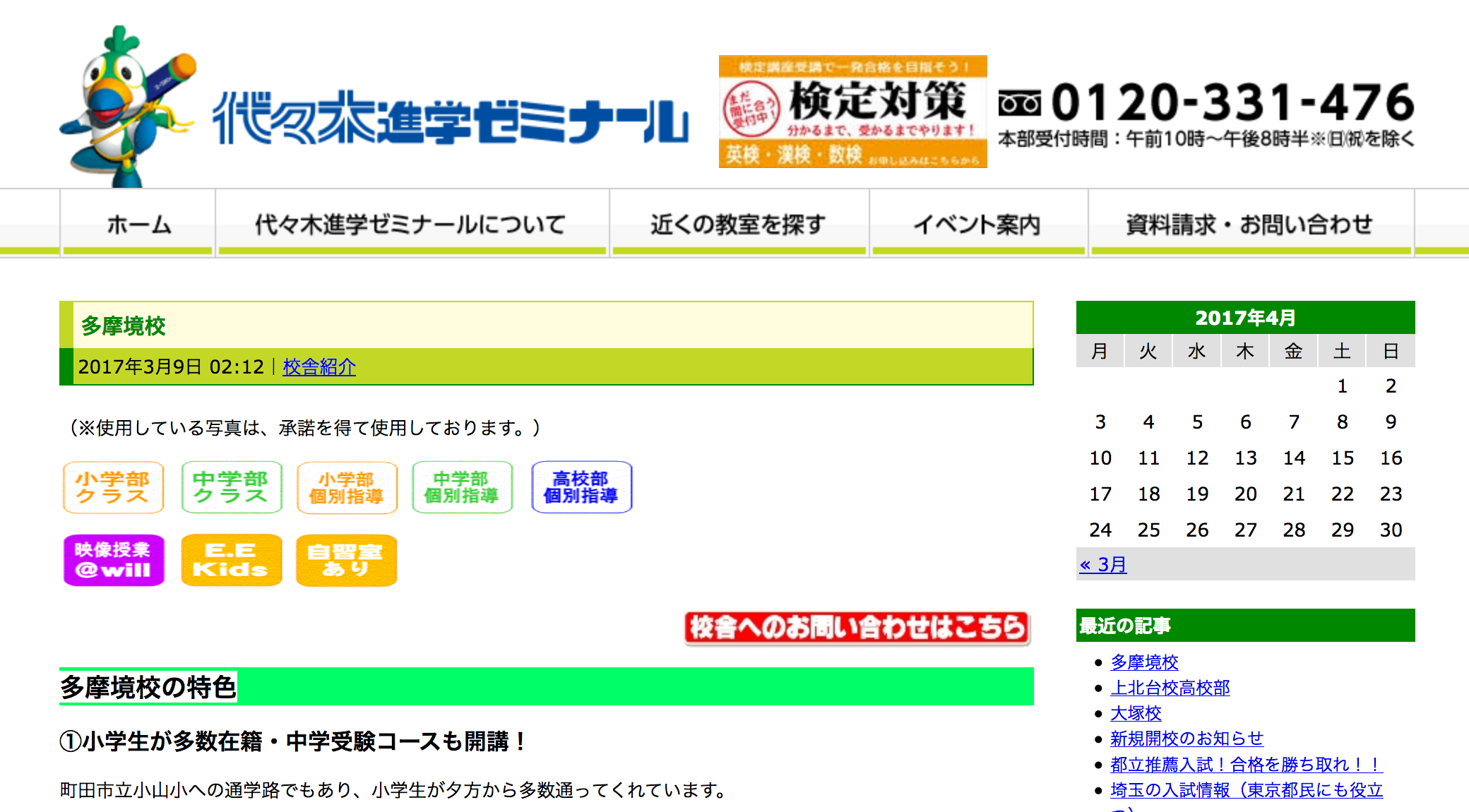This screenshot has width=1469, height=812.
Task: Click the 小学部クラス badge icon
Action: point(113,487)
